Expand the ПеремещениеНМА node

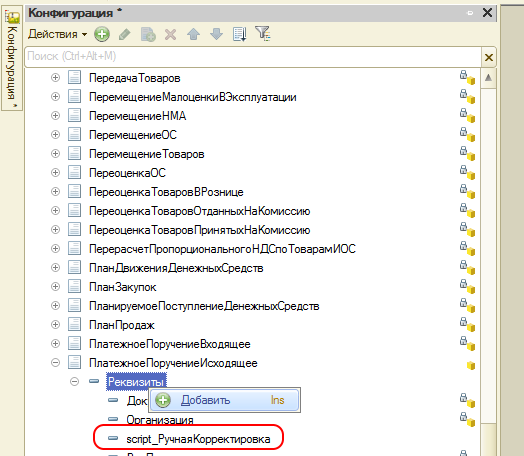(55, 116)
